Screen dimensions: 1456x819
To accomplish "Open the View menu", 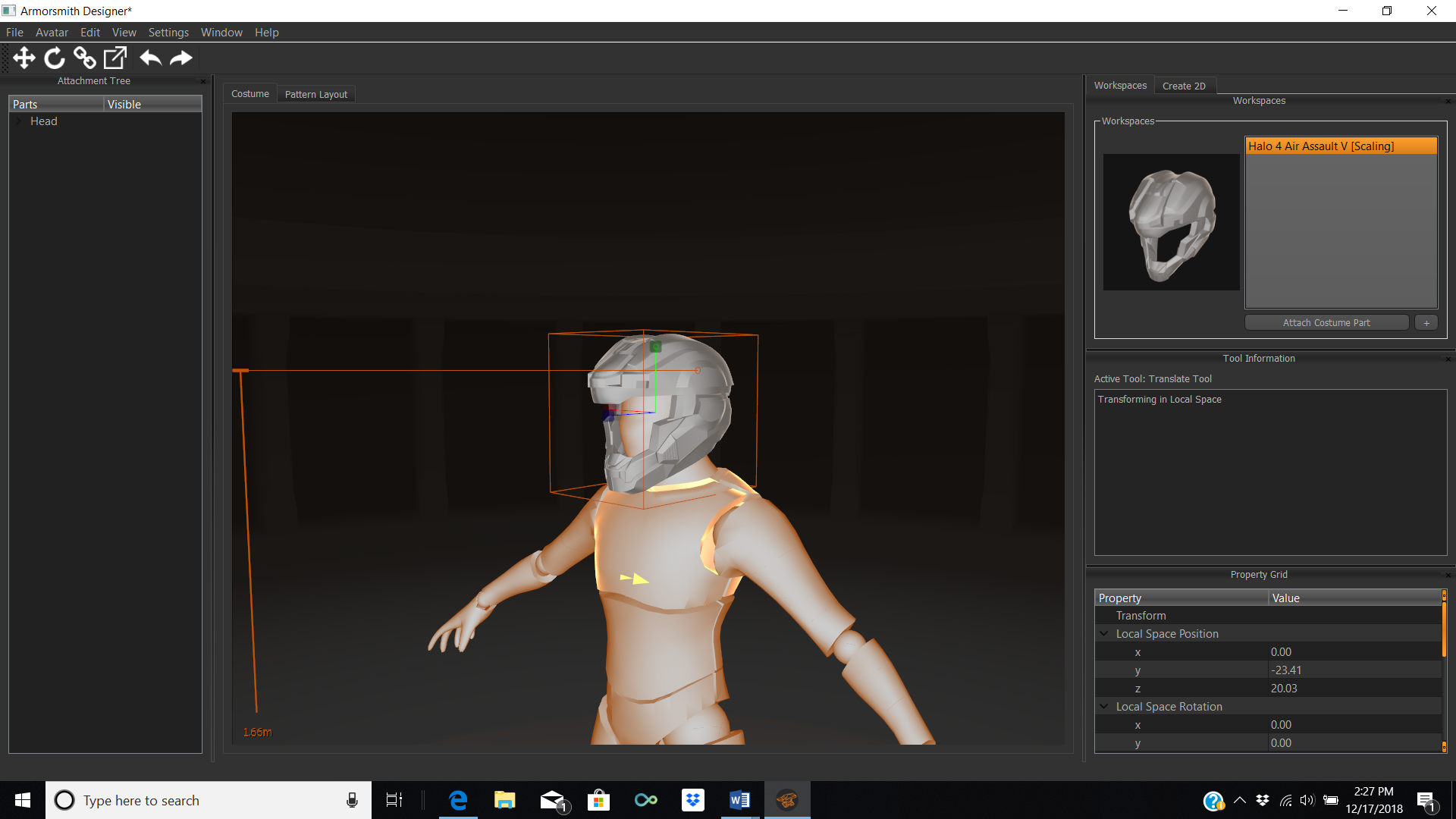I will (x=124, y=33).
